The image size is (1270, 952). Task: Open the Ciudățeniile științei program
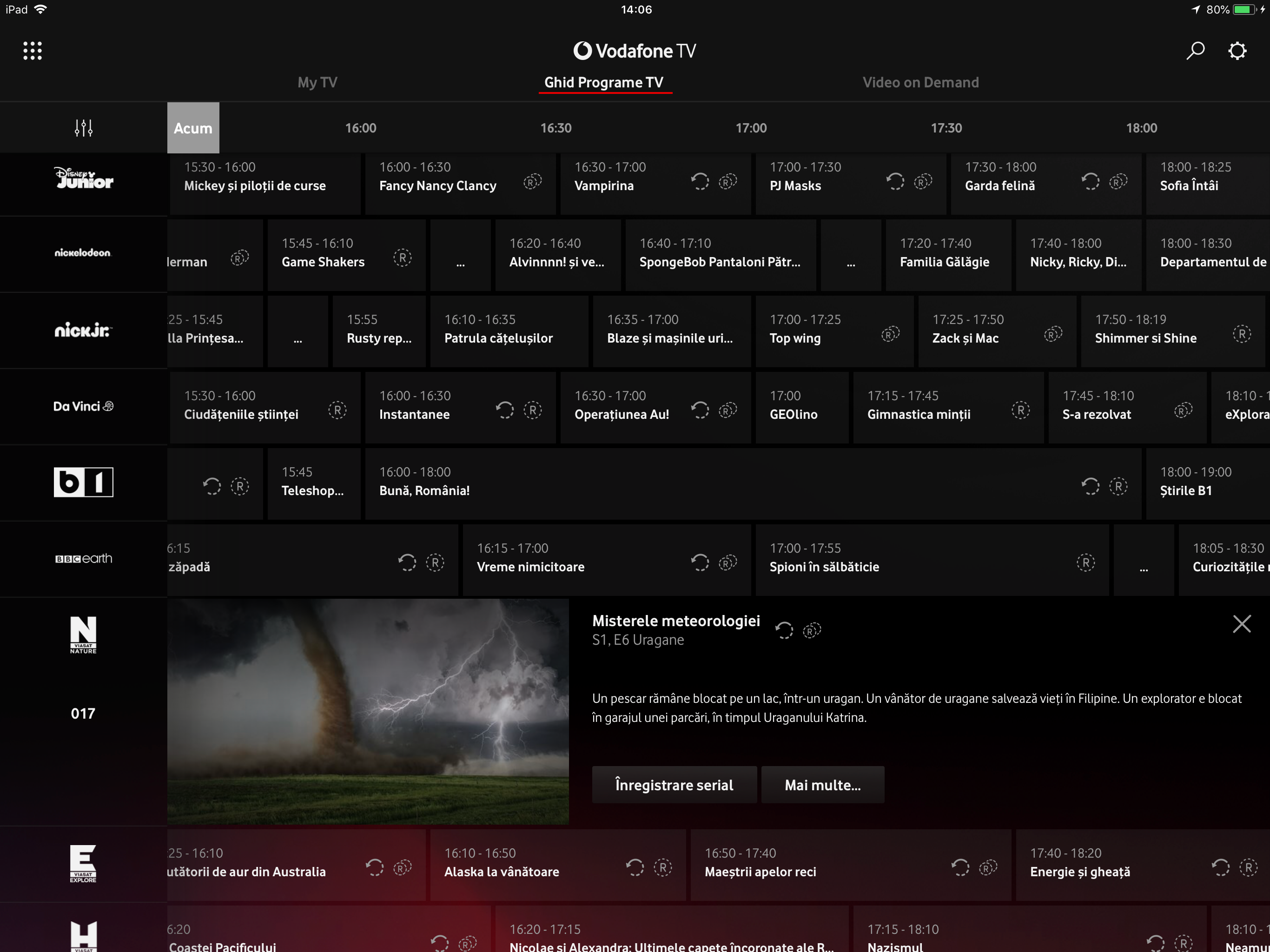click(265, 408)
